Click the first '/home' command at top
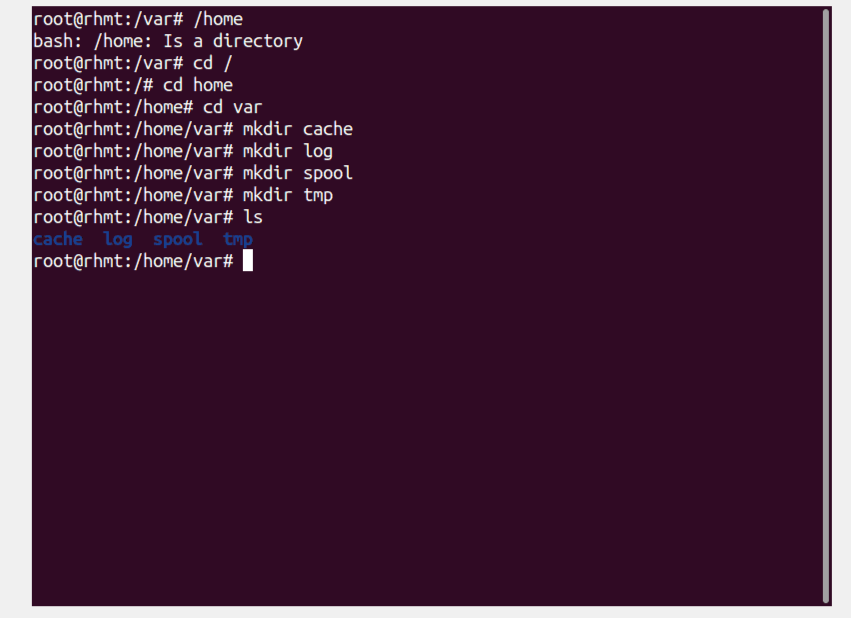The width and height of the screenshot is (851, 618). point(218,20)
